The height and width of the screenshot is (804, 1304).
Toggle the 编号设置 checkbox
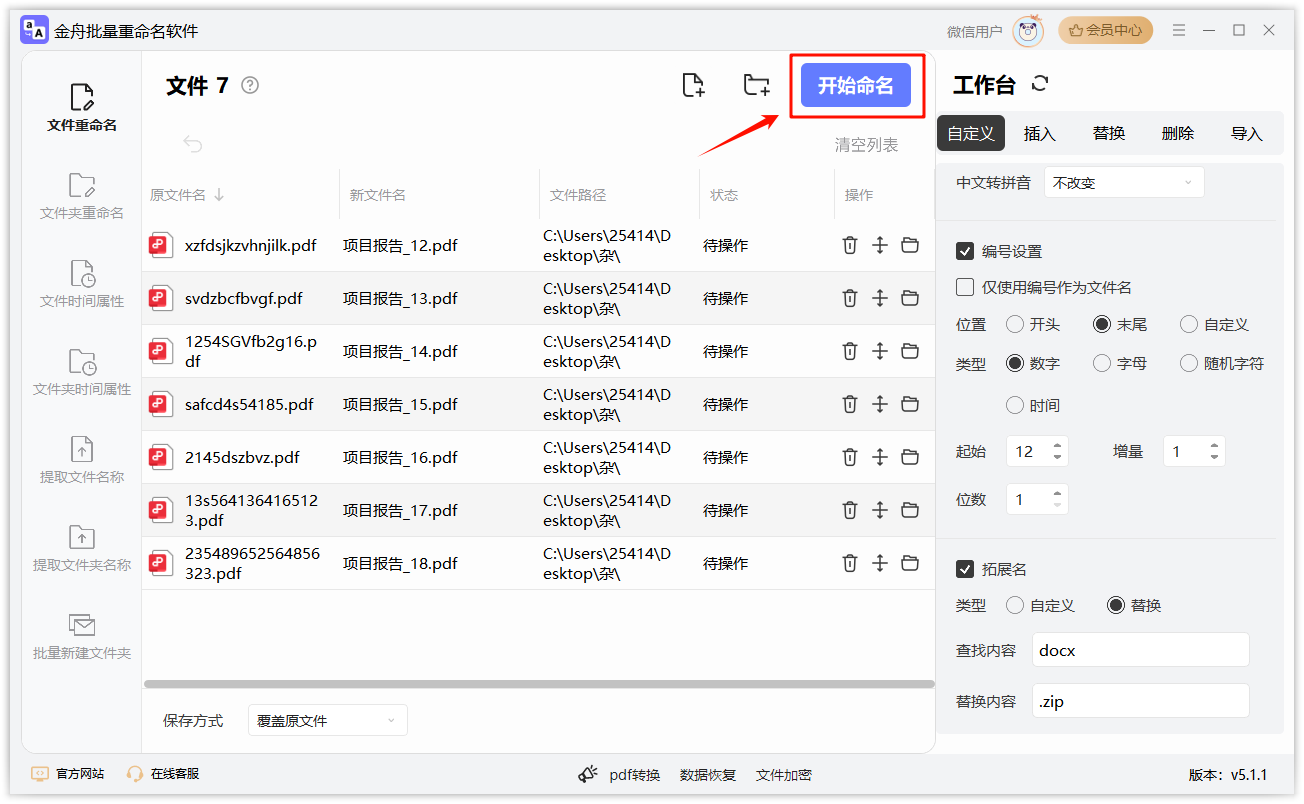(965, 251)
